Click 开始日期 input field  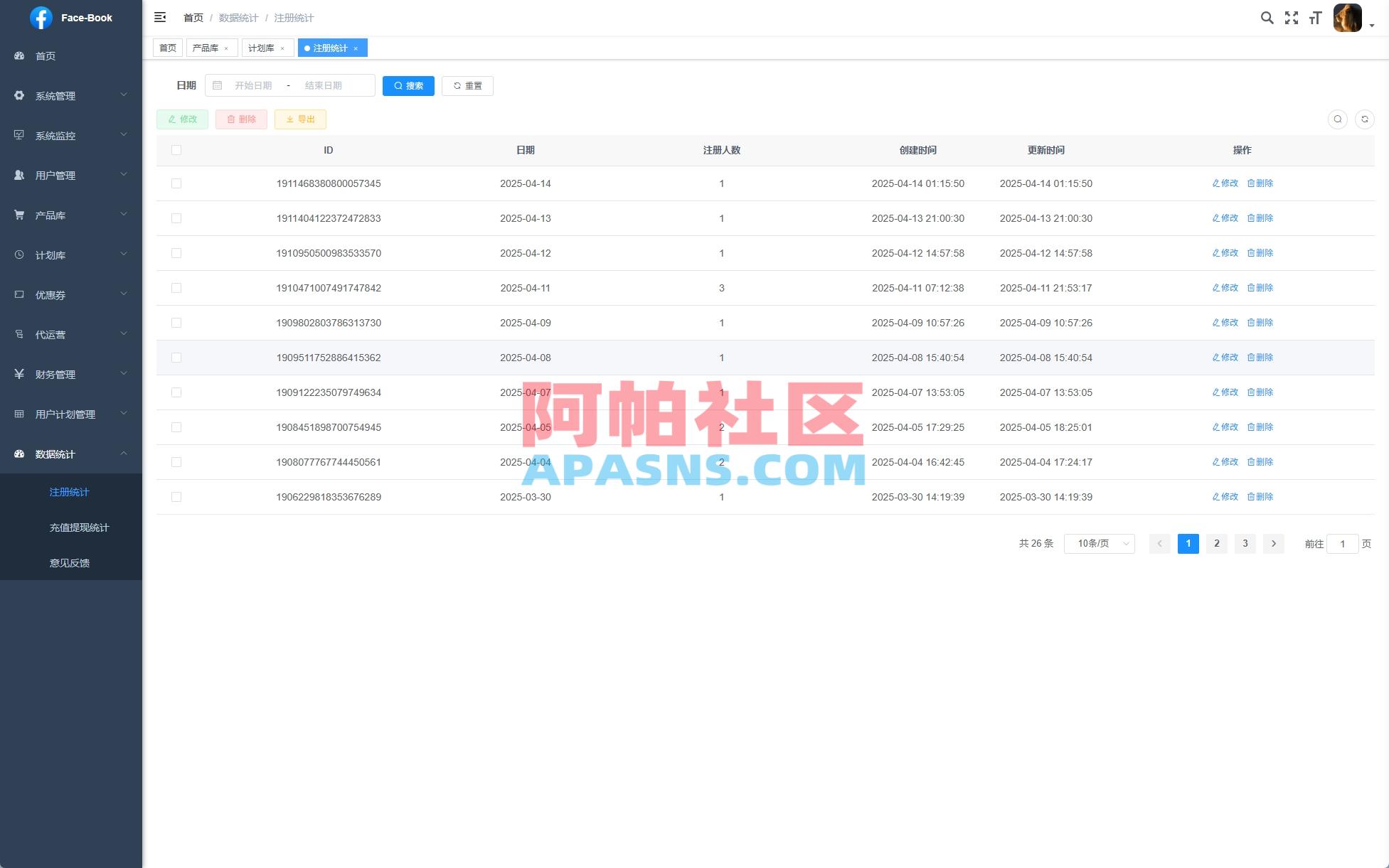(254, 85)
